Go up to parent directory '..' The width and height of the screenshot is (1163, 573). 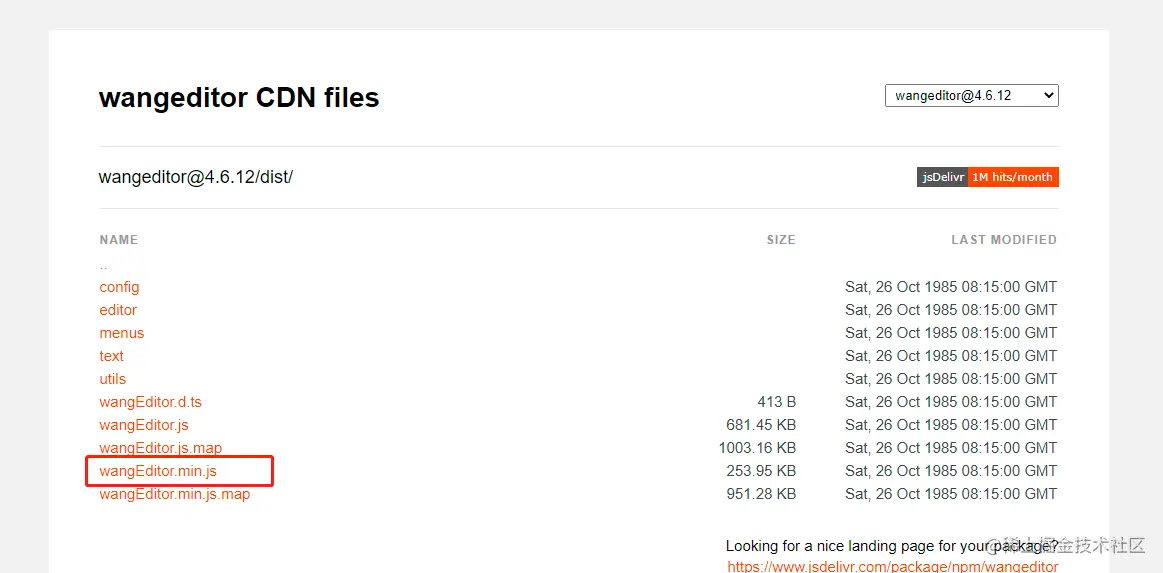[x=103, y=265]
